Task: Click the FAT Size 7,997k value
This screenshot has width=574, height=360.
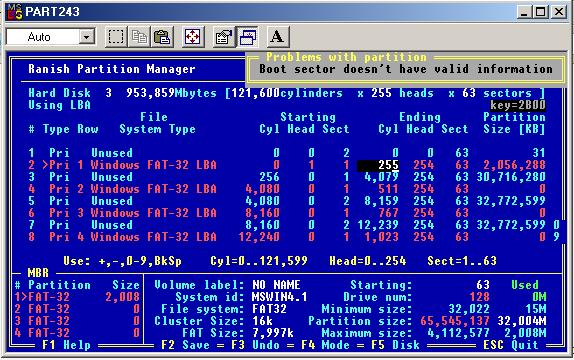Action: click(273, 333)
